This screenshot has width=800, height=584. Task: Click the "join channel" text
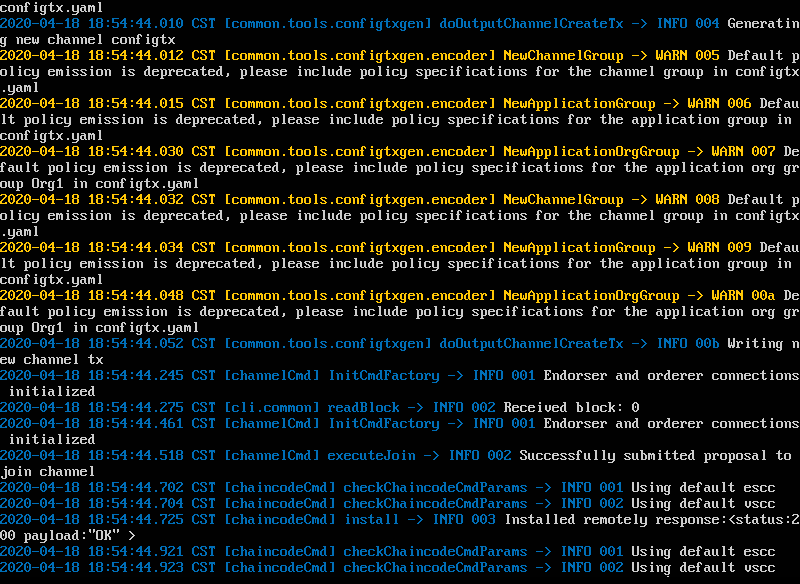[48, 472]
